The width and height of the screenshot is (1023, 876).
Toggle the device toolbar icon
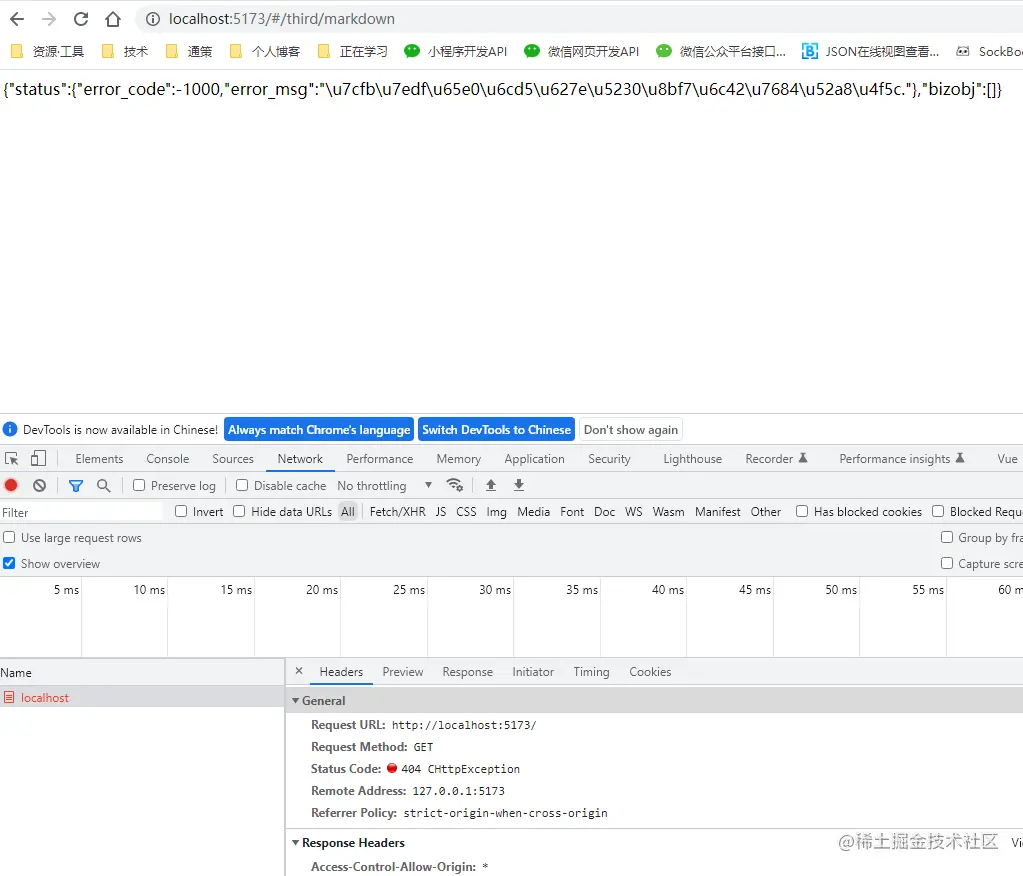pos(38,459)
